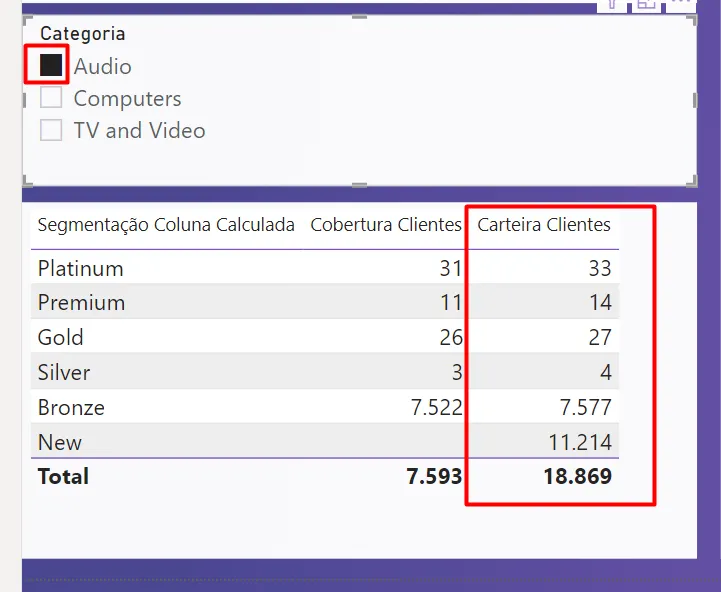Click the pin icon above the slicer
This screenshot has height=592, width=721.
click(x=611, y=3)
